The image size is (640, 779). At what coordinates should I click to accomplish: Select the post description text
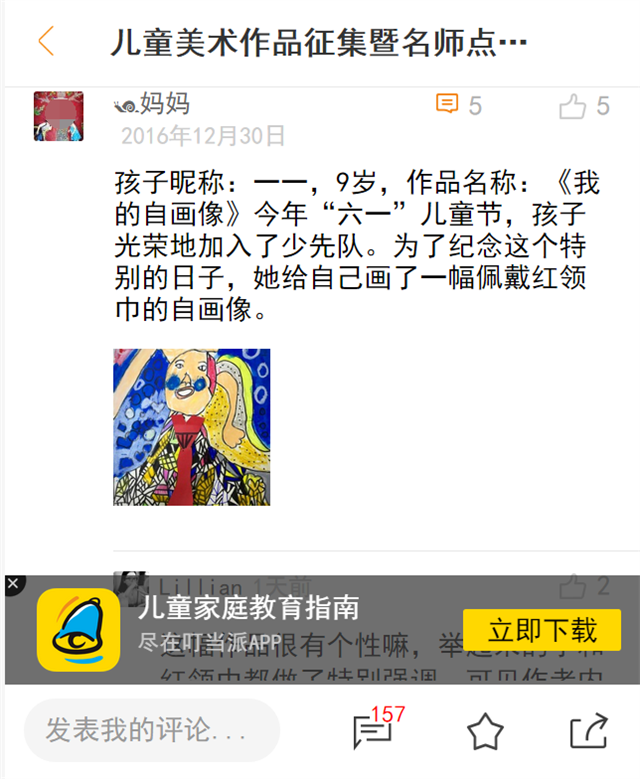click(x=357, y=245)
